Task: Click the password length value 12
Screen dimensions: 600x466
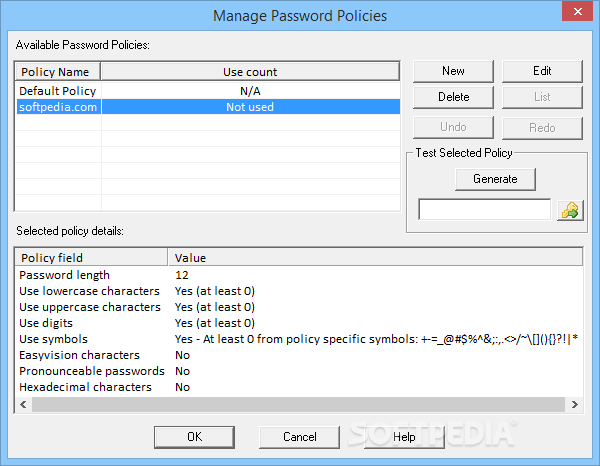Action: pyautogui.click(x=182, y=275)
